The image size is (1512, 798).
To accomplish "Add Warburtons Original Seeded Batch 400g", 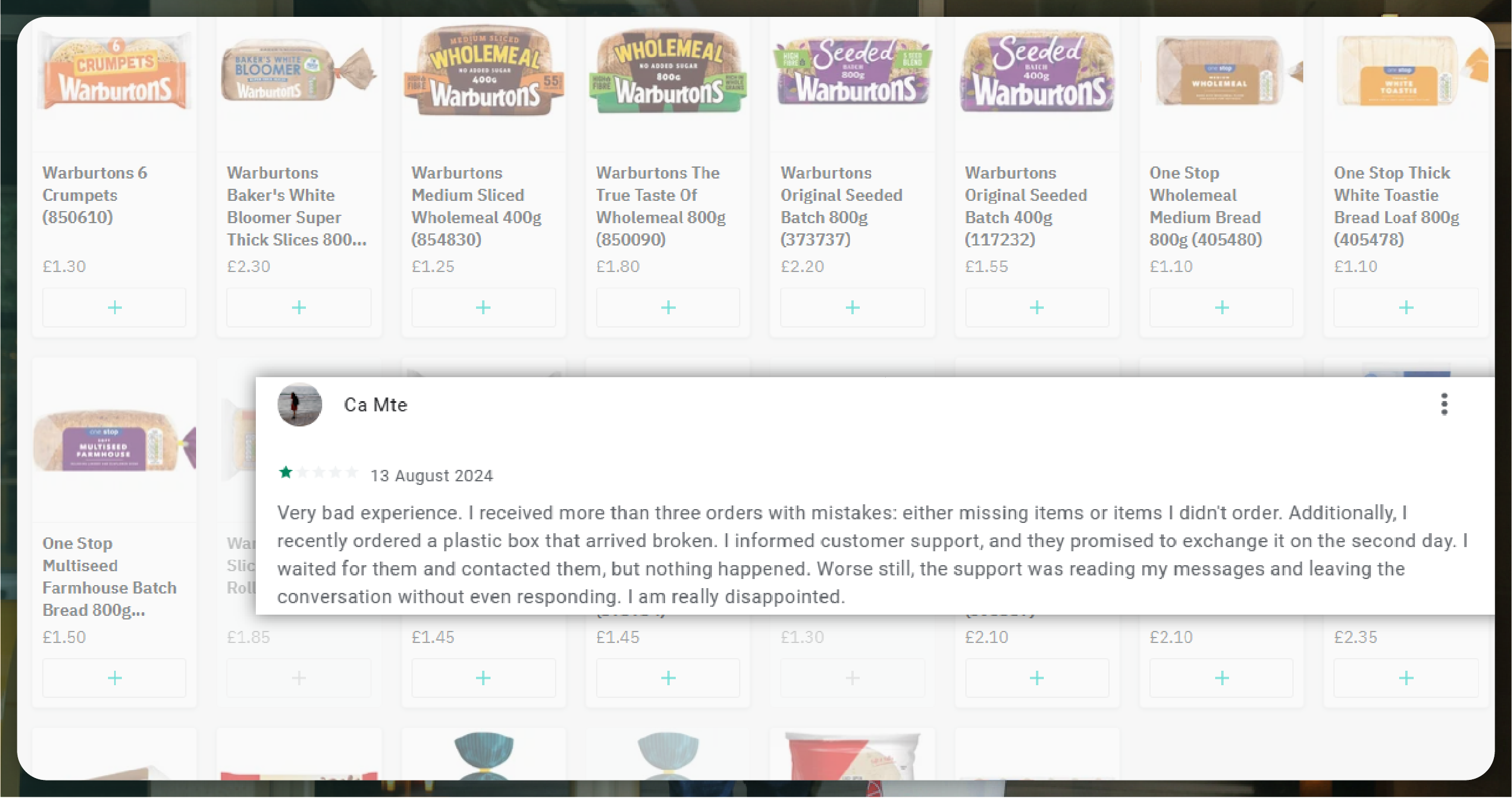I will pos(1037,308).
